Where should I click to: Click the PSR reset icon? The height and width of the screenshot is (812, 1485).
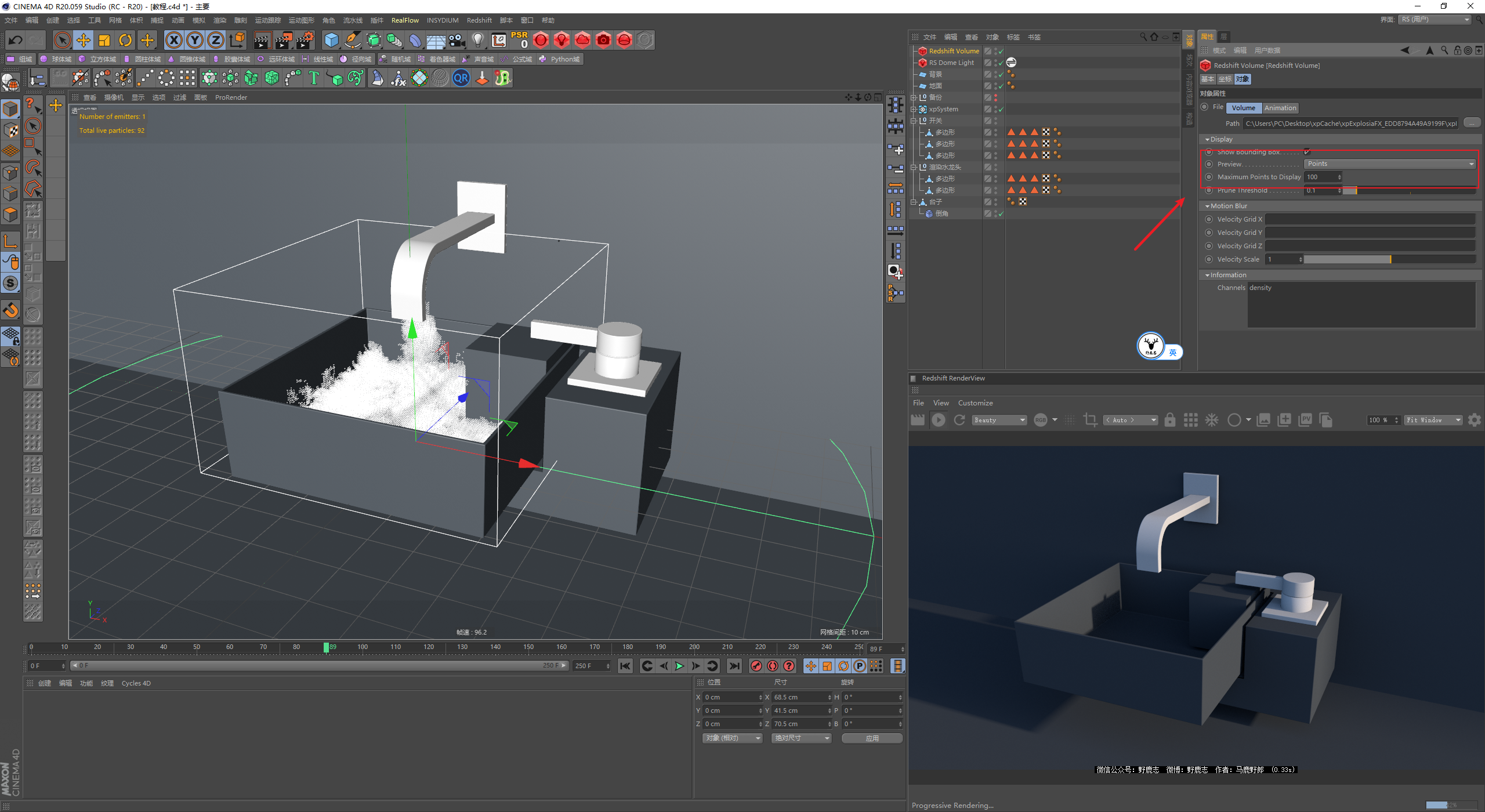[519, 40]
